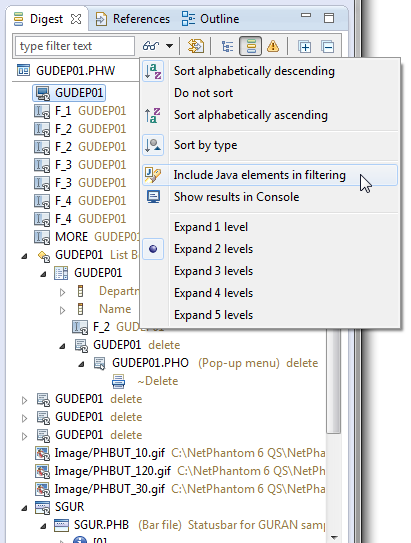Viewport: 411px width, 543px height.
Task: Click the Name column icon
Action: click(x=80, y=309)
